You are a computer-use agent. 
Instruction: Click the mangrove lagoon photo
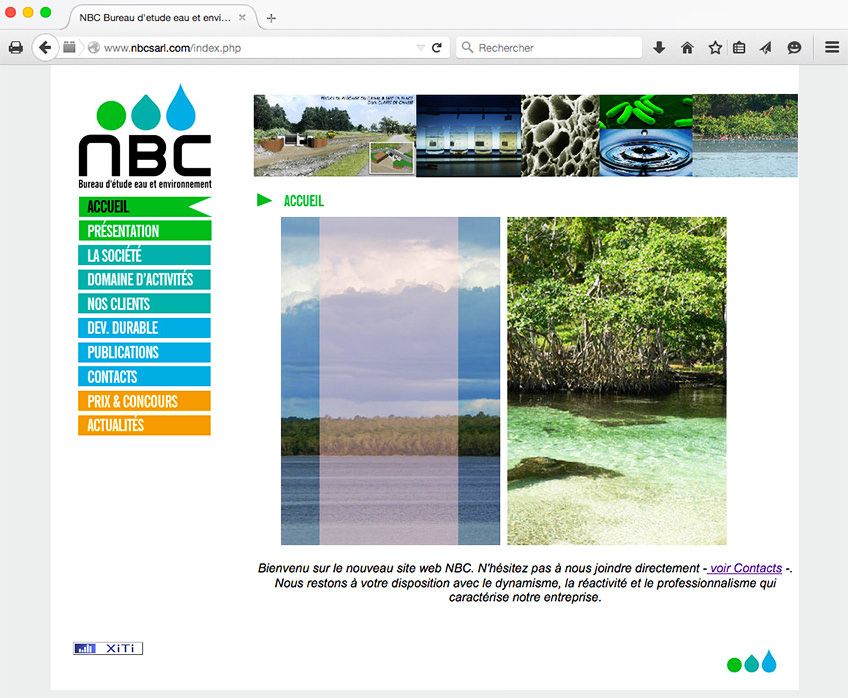(x=616, y=380)
